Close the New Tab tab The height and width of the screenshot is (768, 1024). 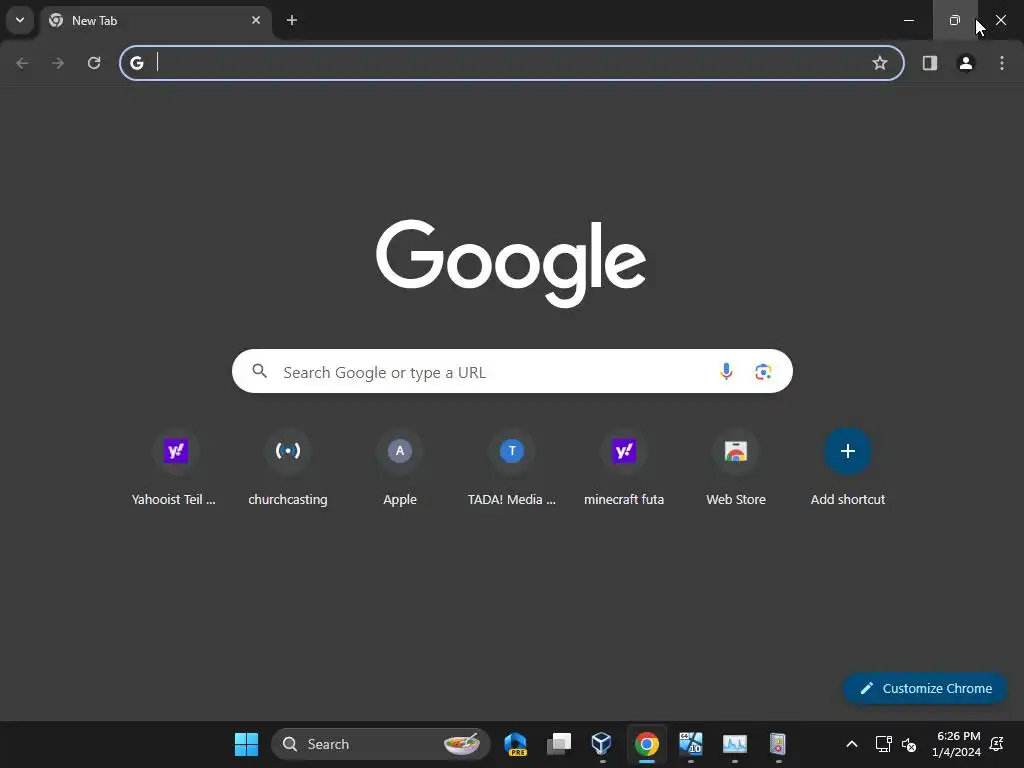pos(256,20)
